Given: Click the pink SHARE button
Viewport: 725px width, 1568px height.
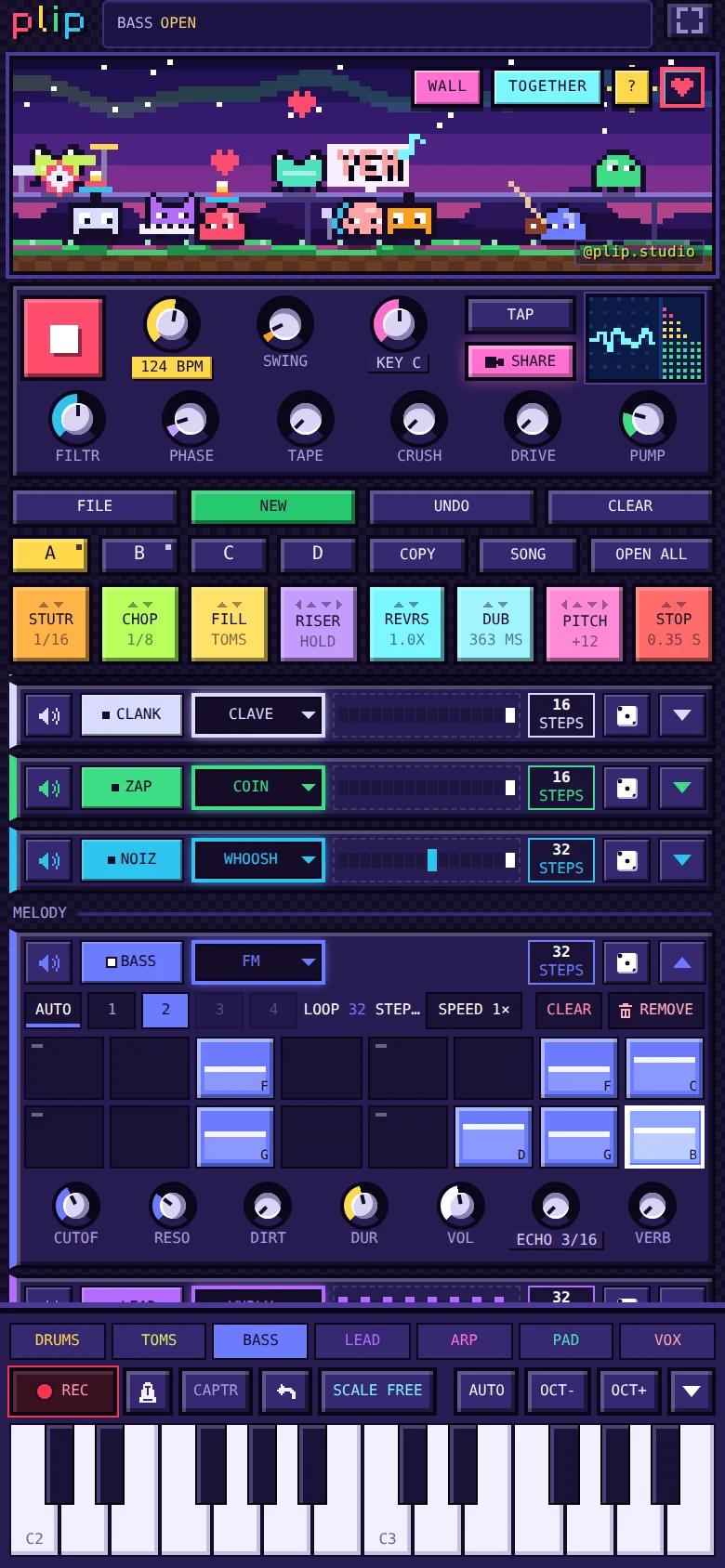Looking at the screenshot, I should pos(521,362).
